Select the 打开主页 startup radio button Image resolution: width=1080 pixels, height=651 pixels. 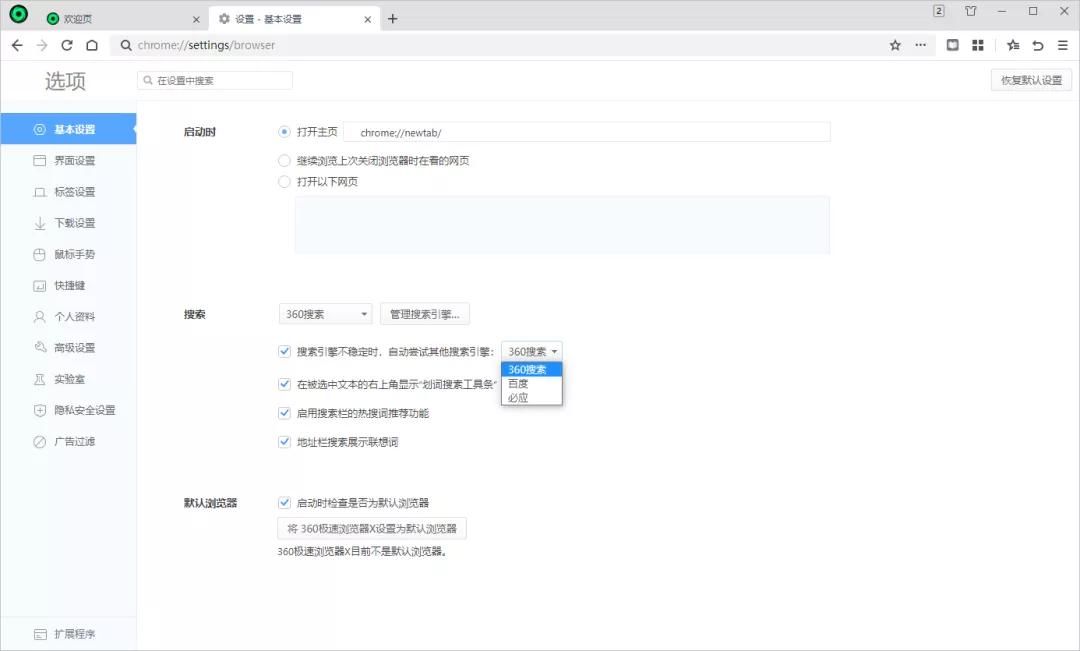point(284,131)
